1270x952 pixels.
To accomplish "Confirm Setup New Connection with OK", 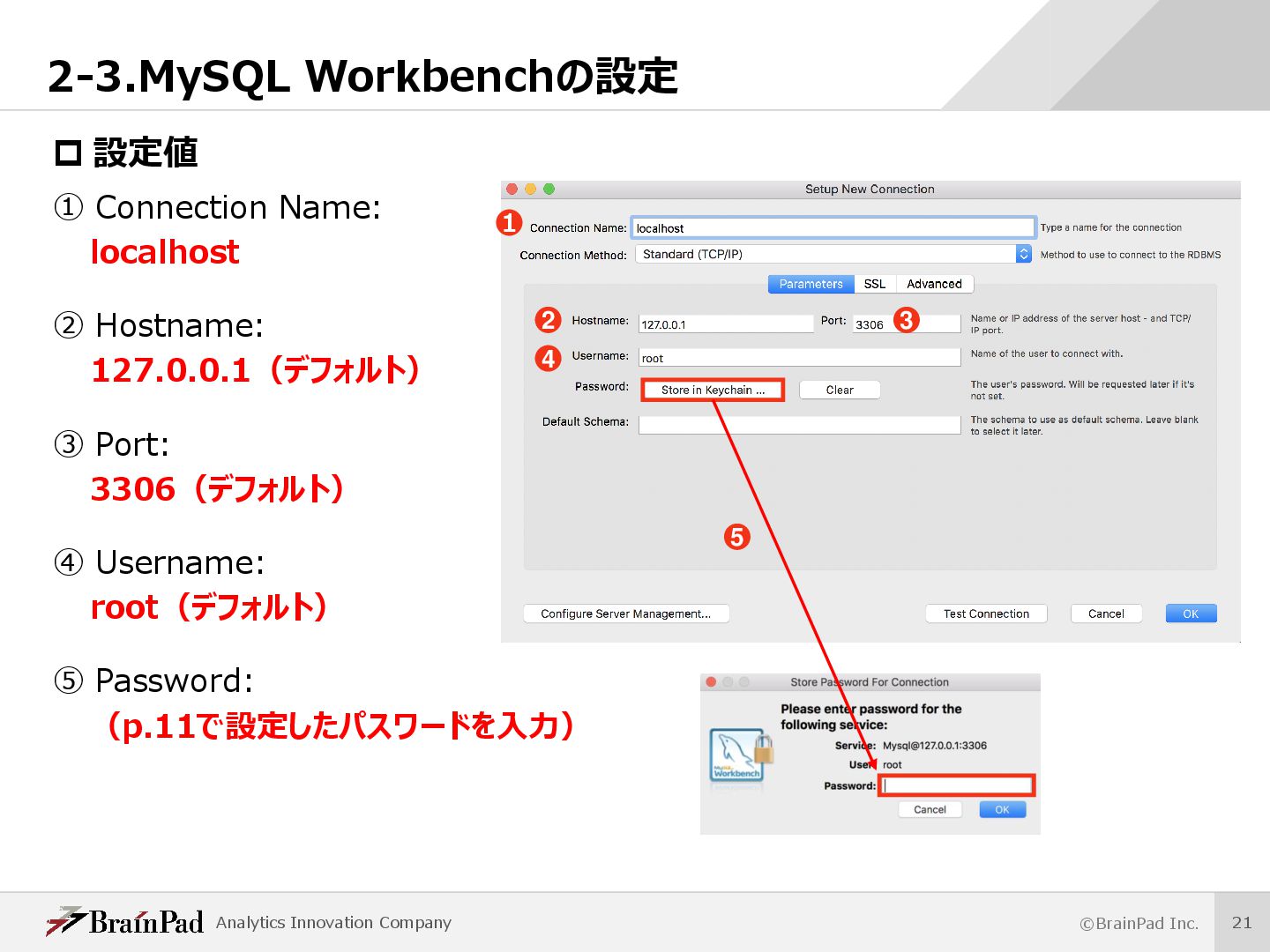I will 1191,614.
